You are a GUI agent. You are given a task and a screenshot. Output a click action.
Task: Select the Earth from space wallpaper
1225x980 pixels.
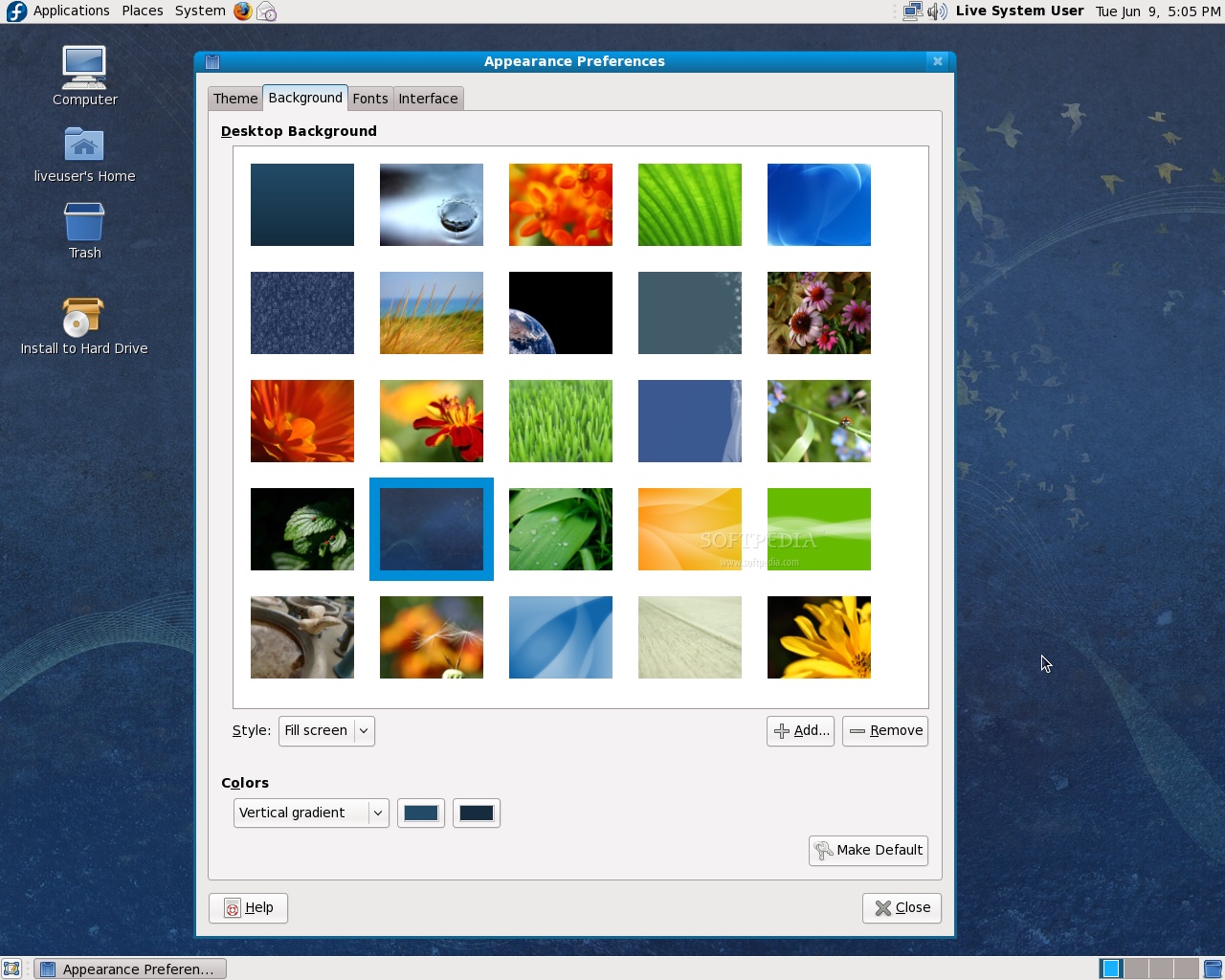561,313
